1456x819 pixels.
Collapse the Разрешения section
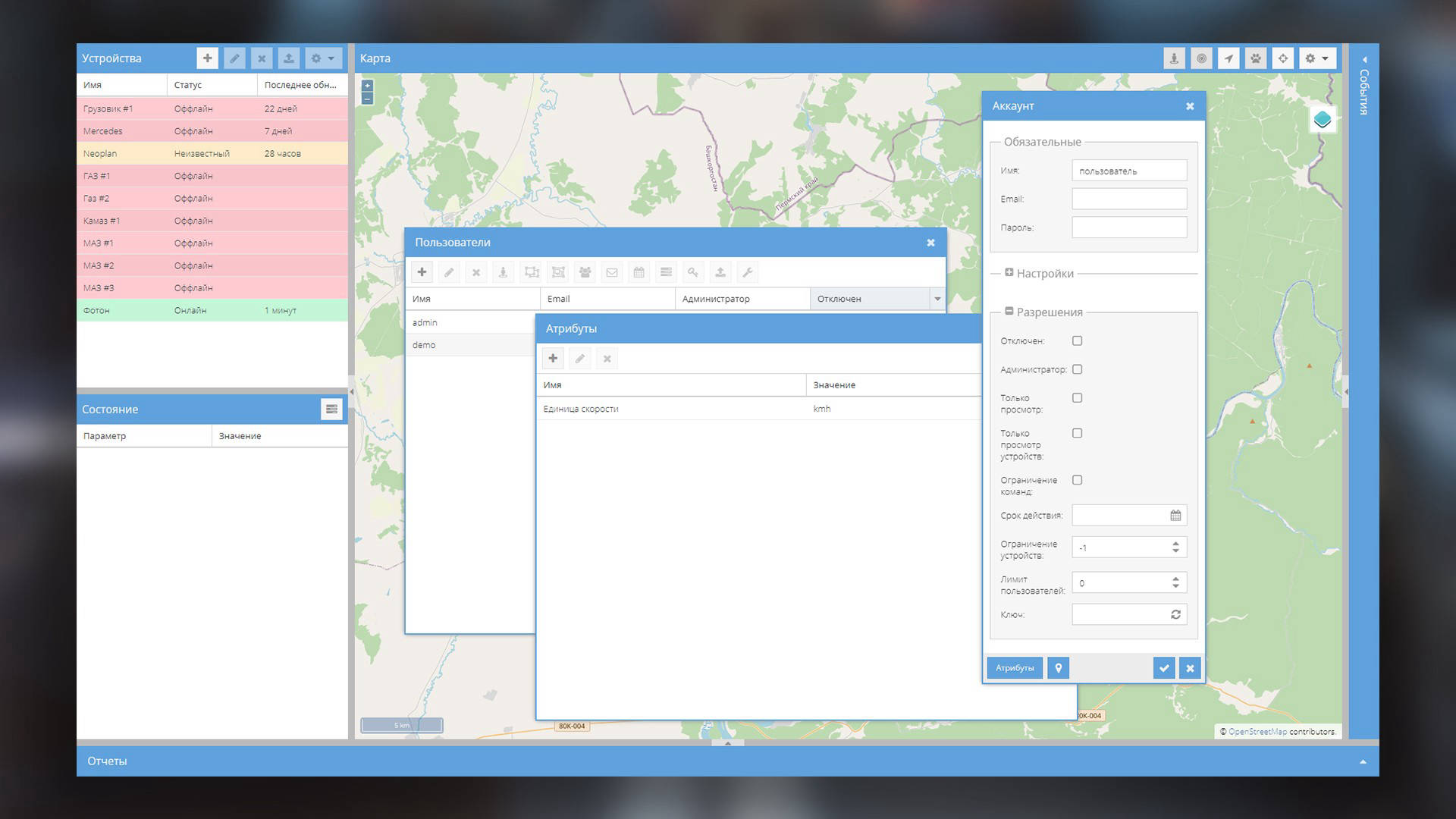point(1008,312)
